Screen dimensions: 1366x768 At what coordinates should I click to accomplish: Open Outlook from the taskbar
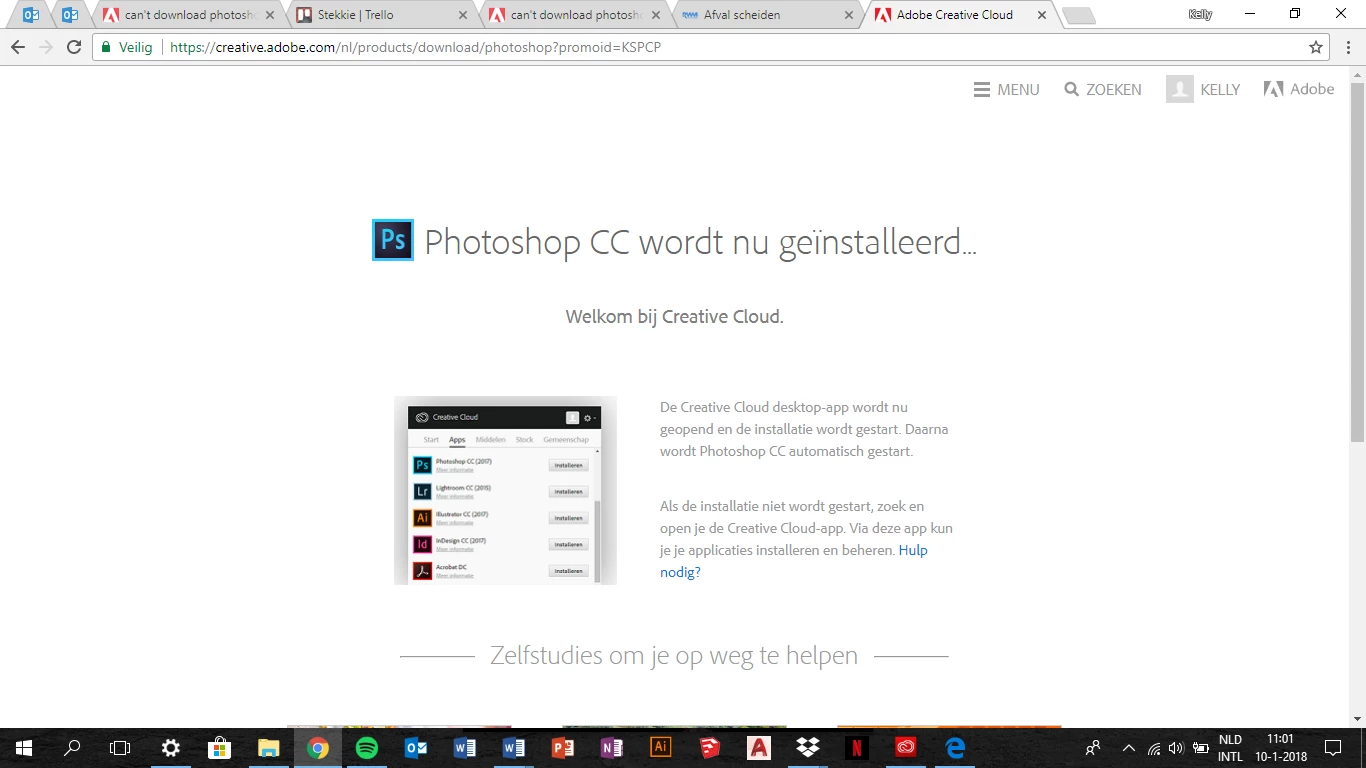(416, 748)
